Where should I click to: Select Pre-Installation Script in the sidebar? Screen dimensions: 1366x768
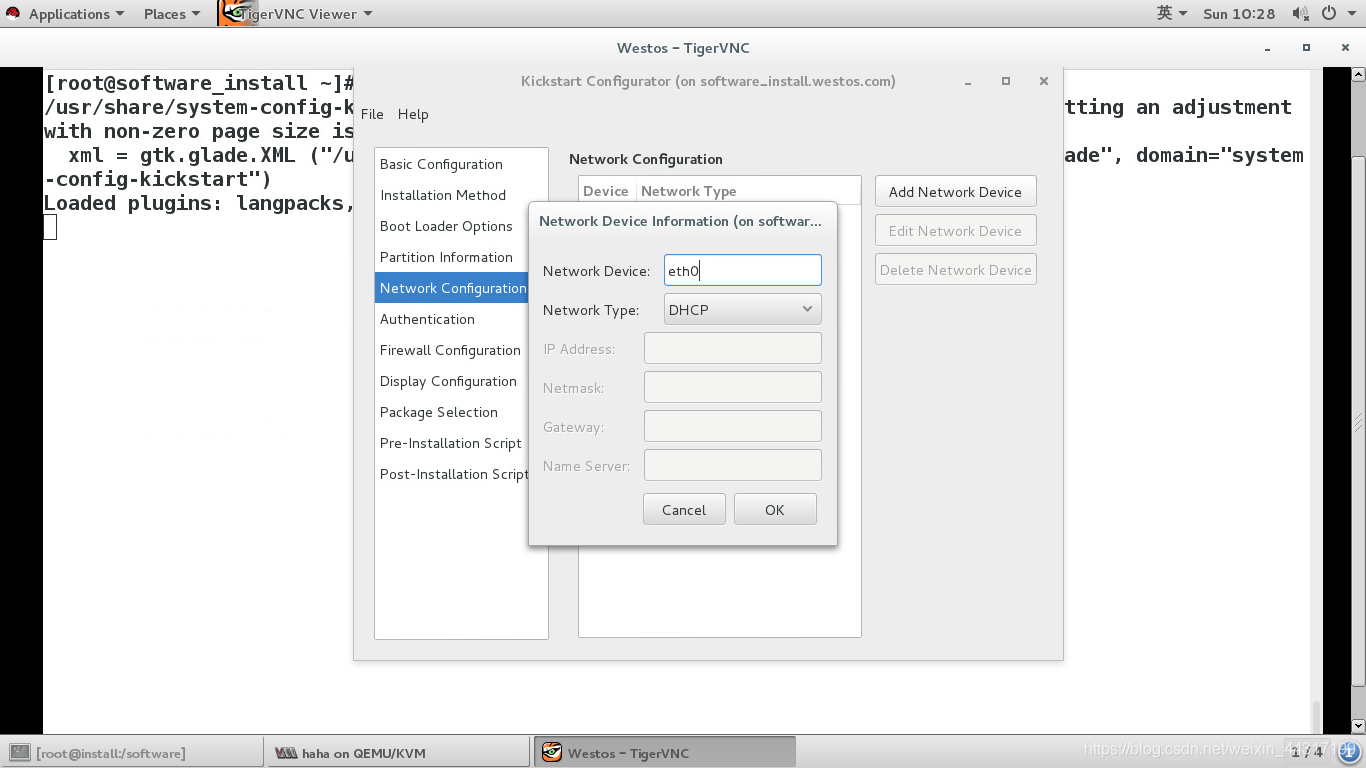(x=452, y=443)
